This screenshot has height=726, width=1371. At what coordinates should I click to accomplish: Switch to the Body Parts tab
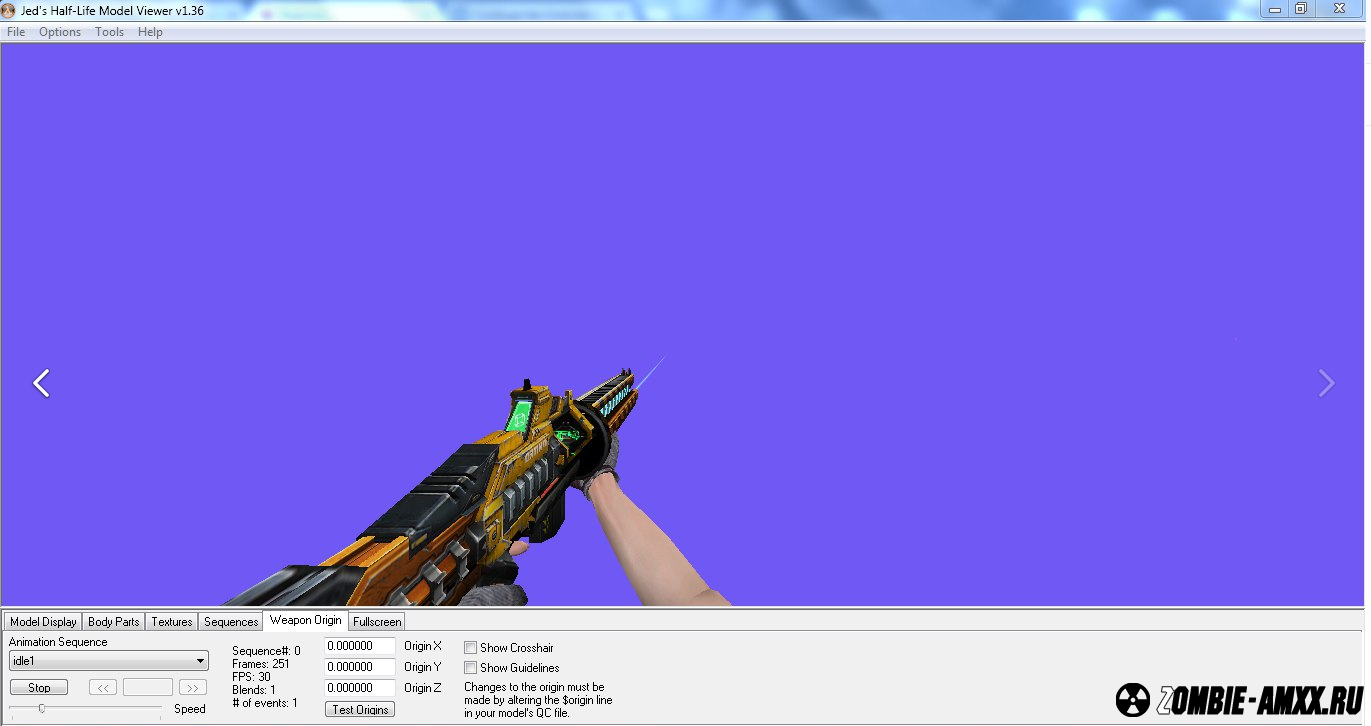(x=114, y=622)
